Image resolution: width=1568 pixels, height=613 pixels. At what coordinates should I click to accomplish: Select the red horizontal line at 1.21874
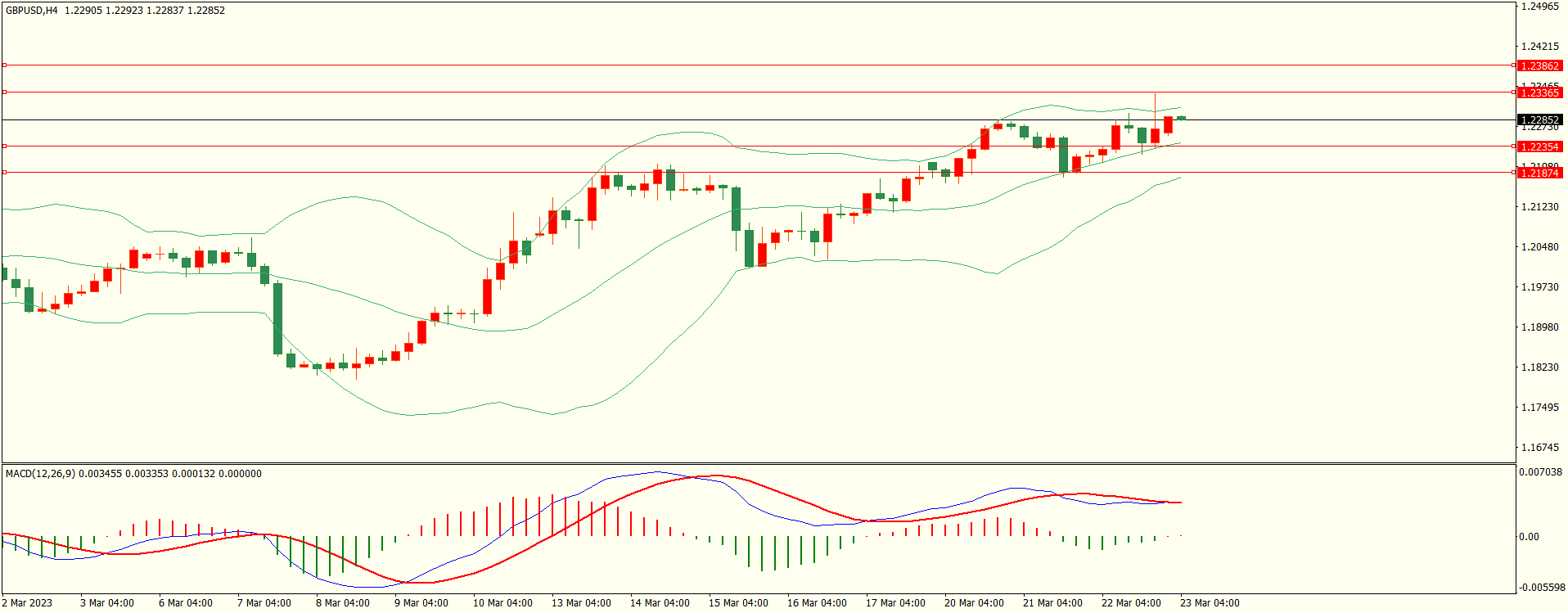758,173
